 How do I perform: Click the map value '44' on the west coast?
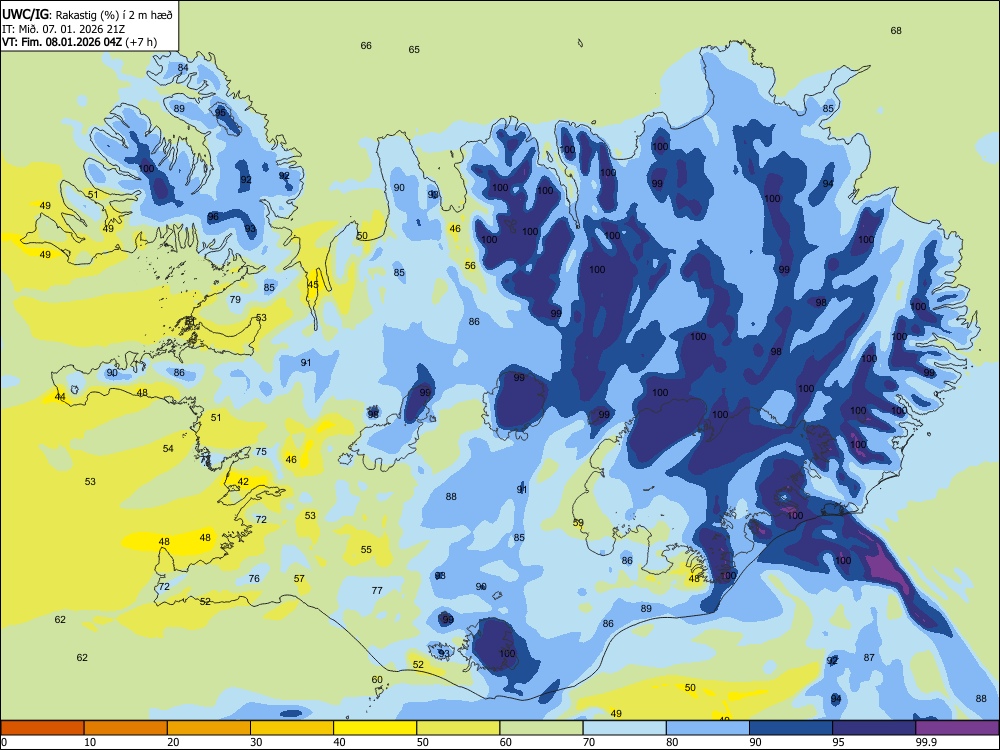(60, 397)
